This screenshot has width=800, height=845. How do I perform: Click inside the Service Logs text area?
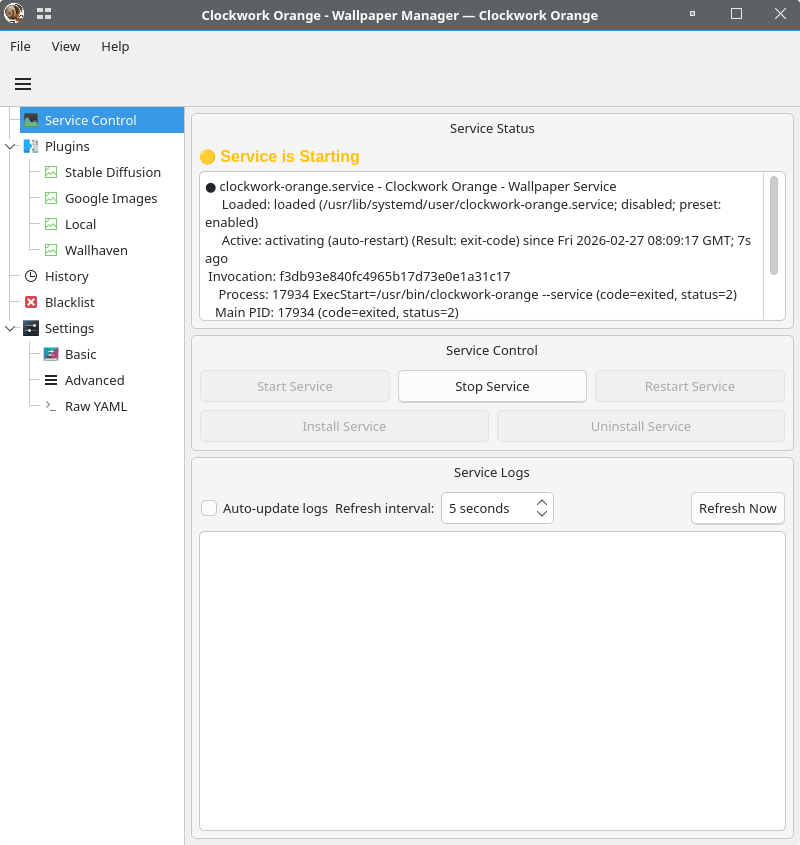click(x=492, y=680)
